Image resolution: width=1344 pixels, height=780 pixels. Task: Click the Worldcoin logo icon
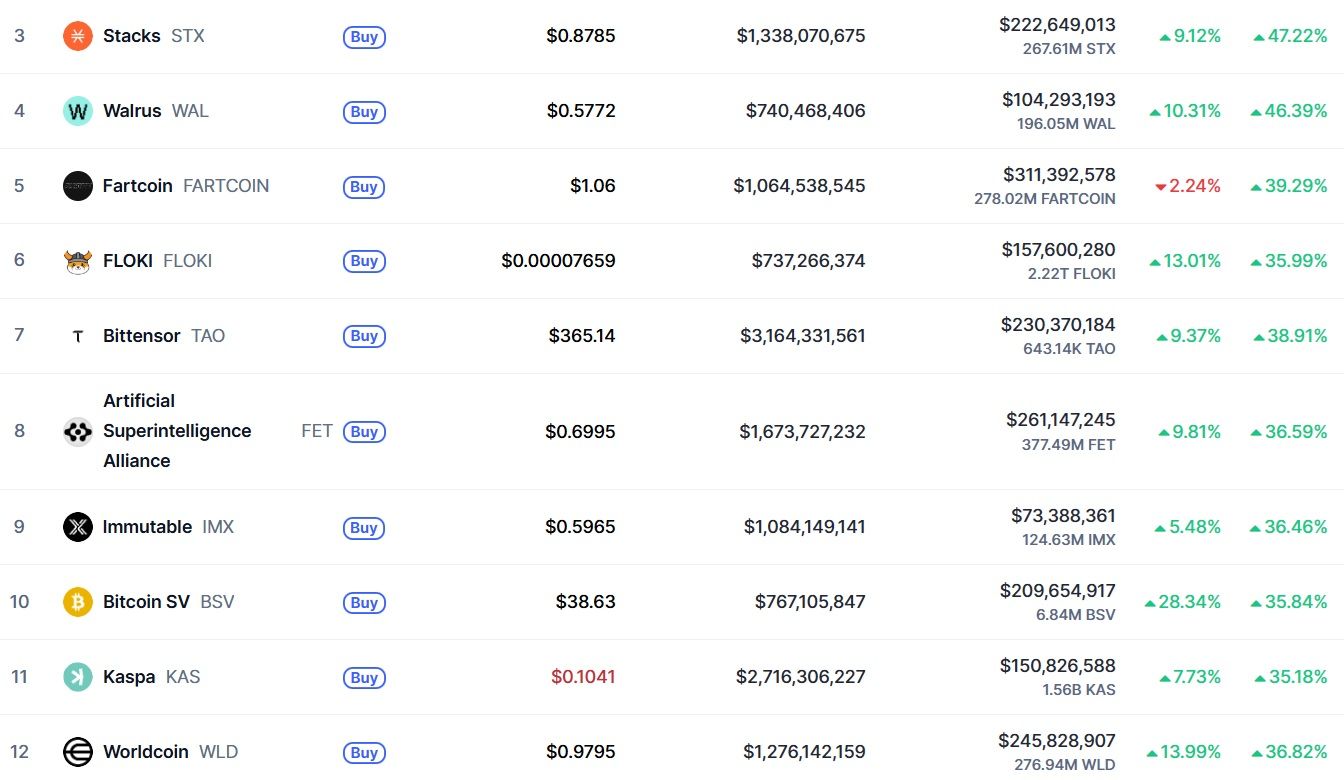[x=78, y=752]
